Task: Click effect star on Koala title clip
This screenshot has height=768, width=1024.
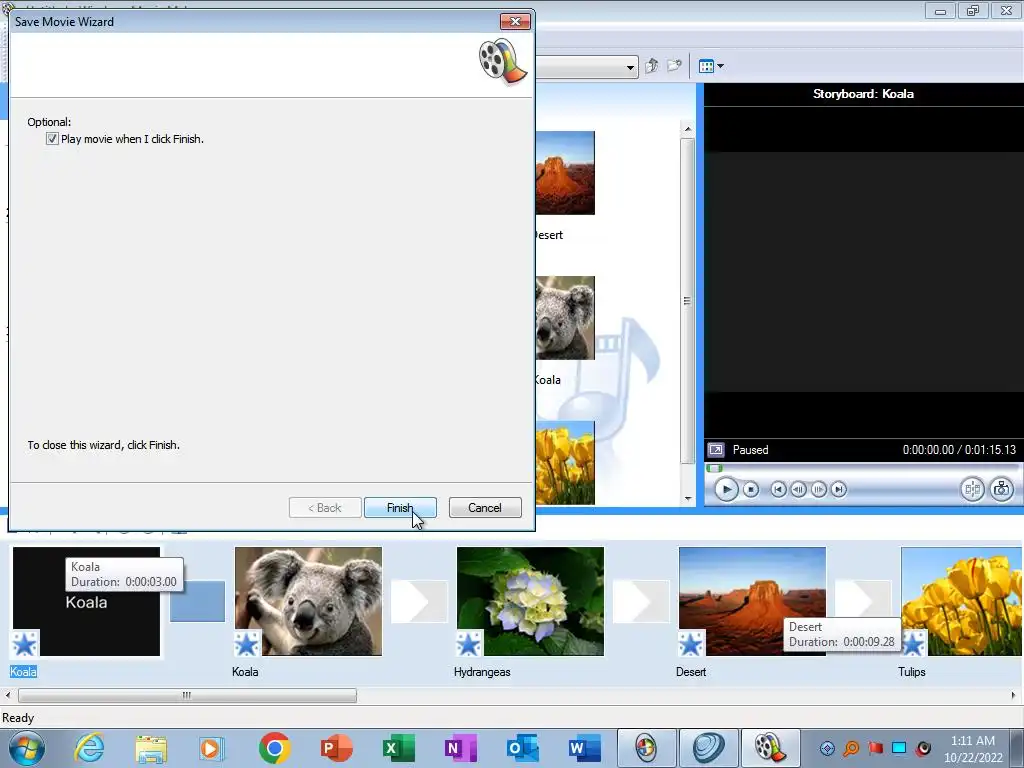Action: coord(25,644)
